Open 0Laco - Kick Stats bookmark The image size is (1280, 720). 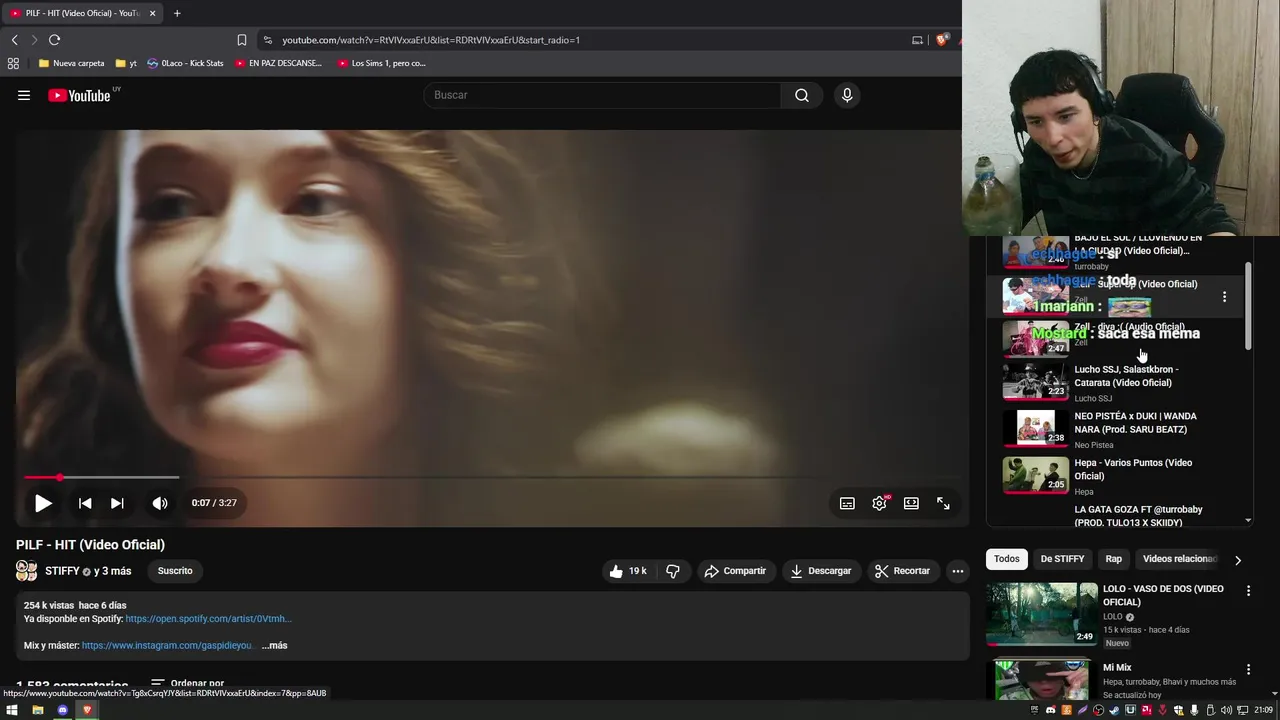coord(185,63)
